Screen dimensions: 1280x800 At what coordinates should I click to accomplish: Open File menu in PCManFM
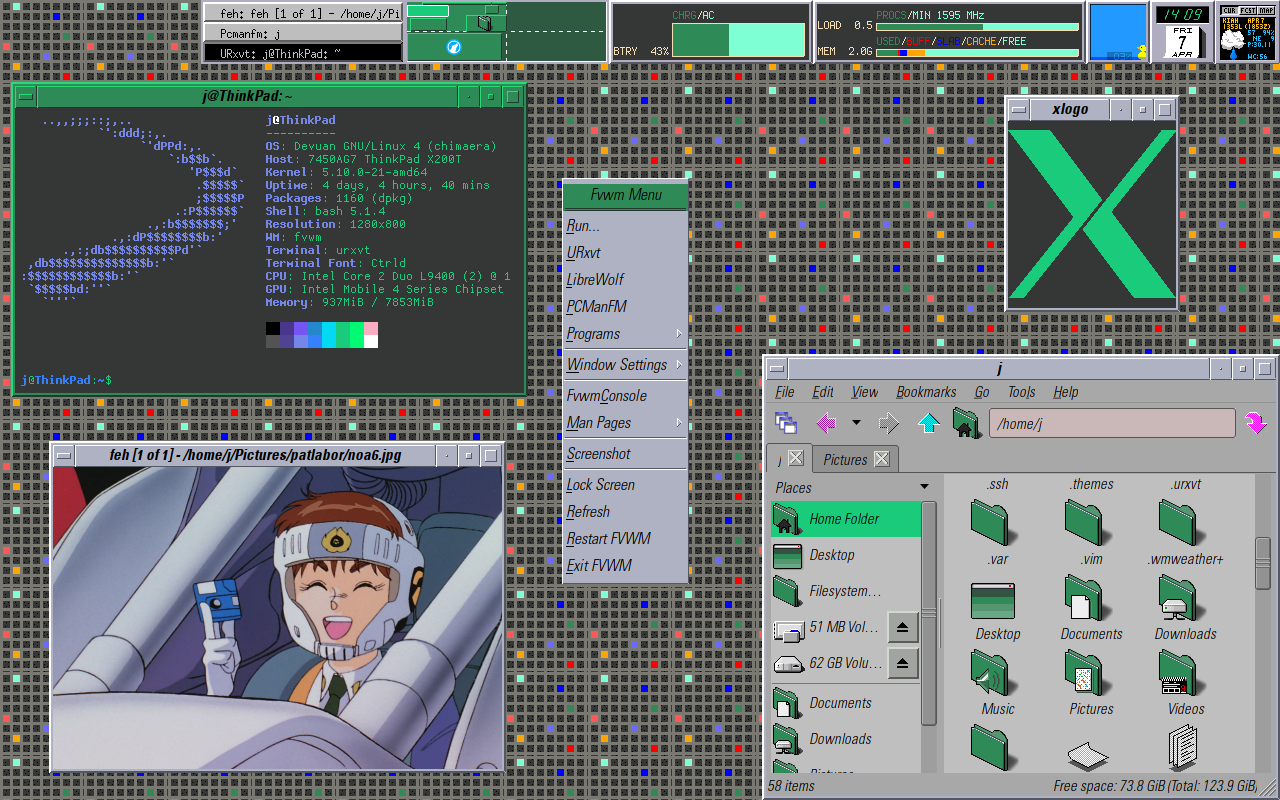785,392
